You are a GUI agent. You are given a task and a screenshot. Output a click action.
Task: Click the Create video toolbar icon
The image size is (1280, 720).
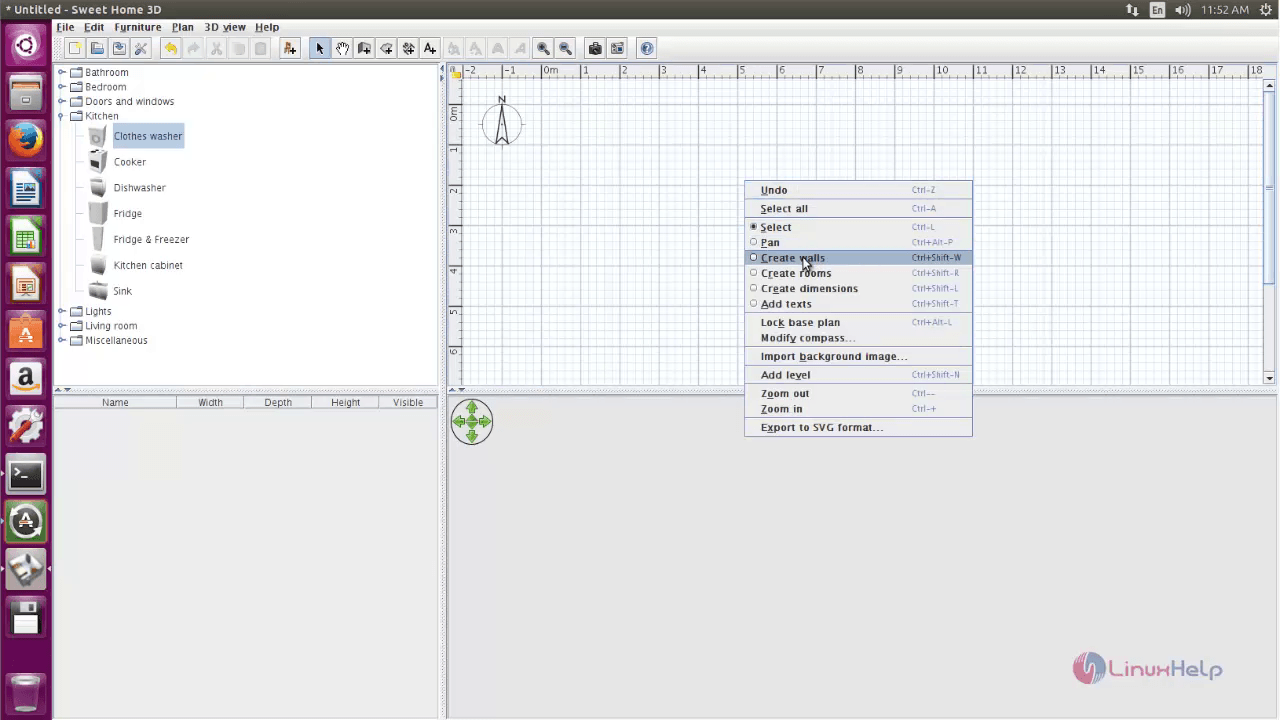point(617,48)
